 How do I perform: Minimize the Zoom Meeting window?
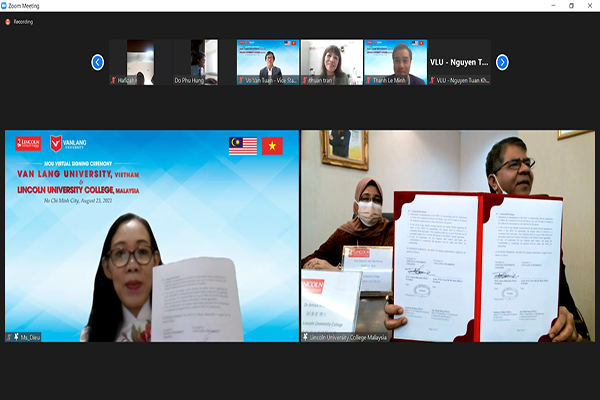point(553,6)
